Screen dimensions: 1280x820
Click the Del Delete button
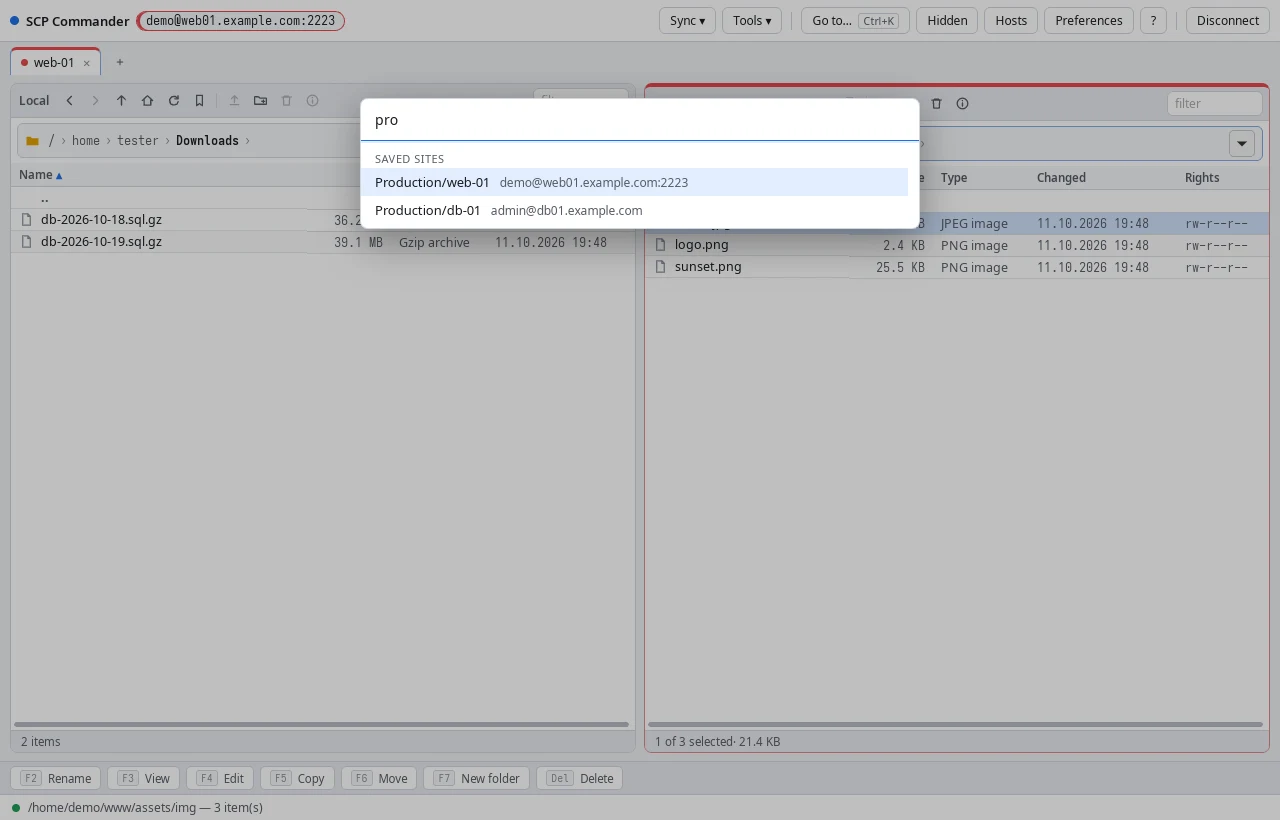579,778
